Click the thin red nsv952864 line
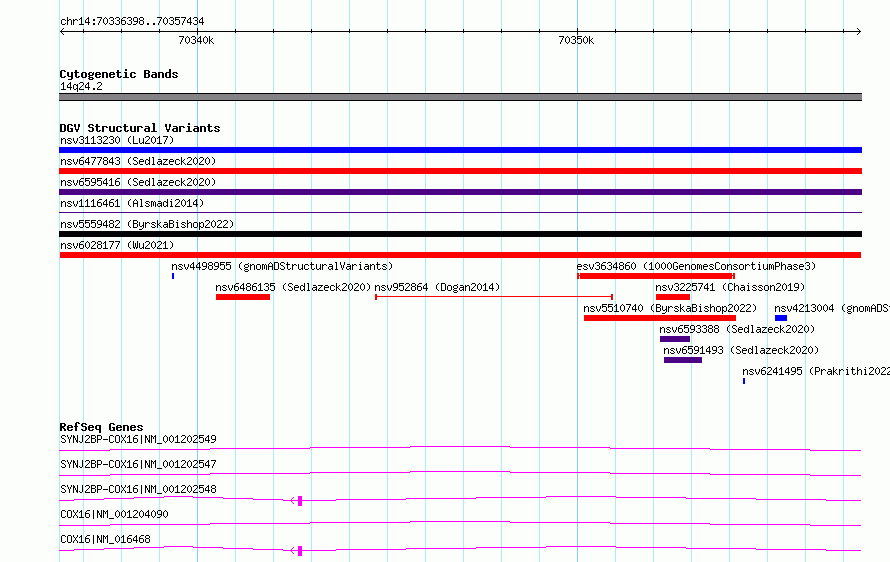The image size is (890, 562). (494, 297)
